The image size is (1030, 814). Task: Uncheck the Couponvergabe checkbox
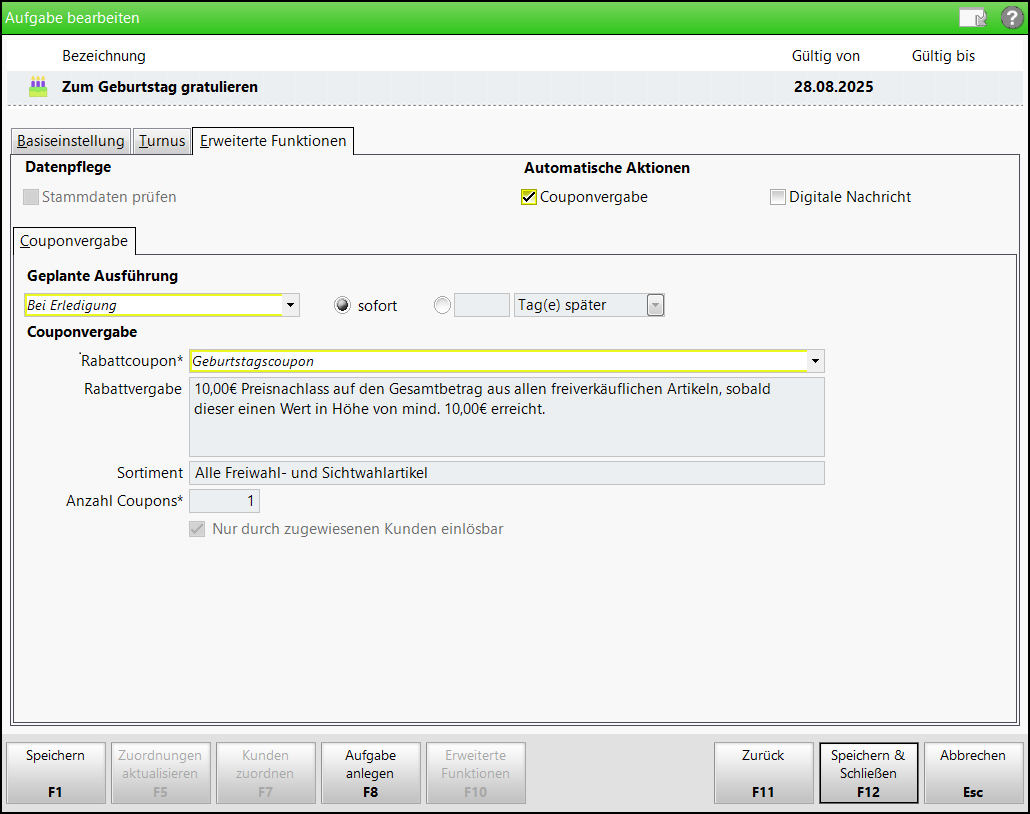point(529,197)
